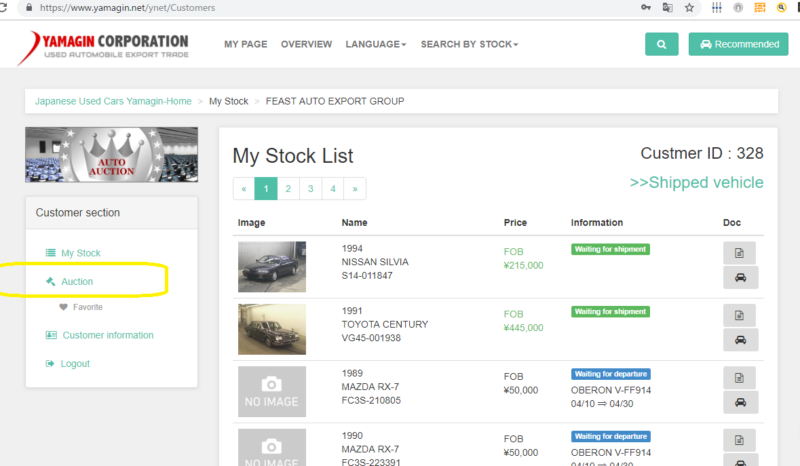Open document icon for Toyota Century row
The height and width of the screenshot is (466, 800).
click(x=739, y=315)
